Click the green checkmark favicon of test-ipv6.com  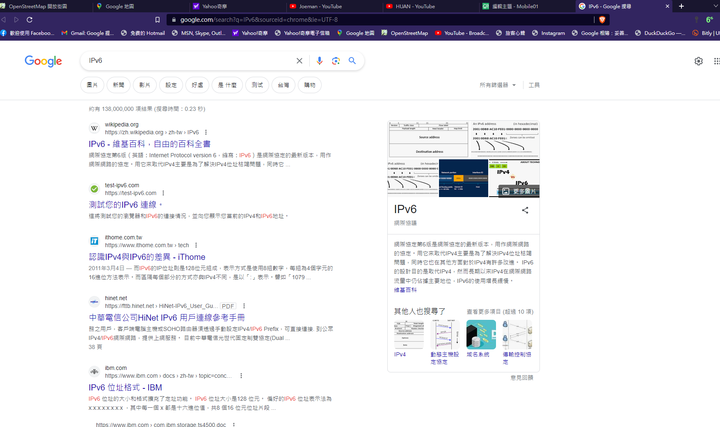click(x=94, y=189)
